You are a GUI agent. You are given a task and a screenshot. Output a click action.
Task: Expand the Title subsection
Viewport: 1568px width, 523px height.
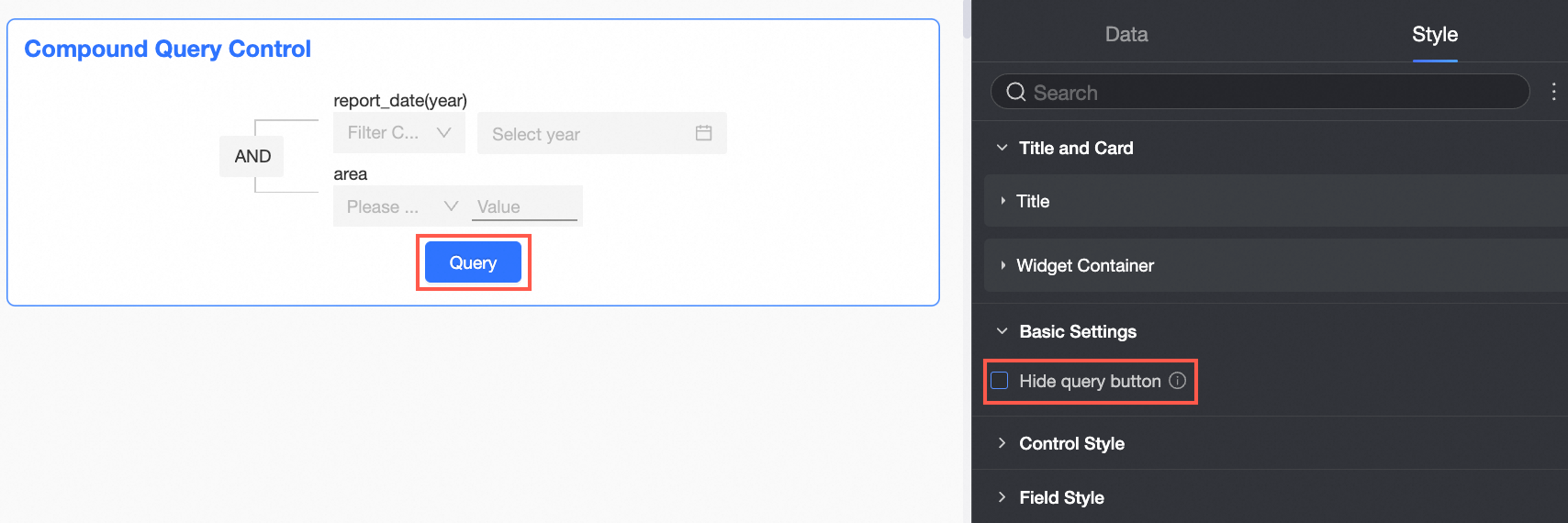1003,201
